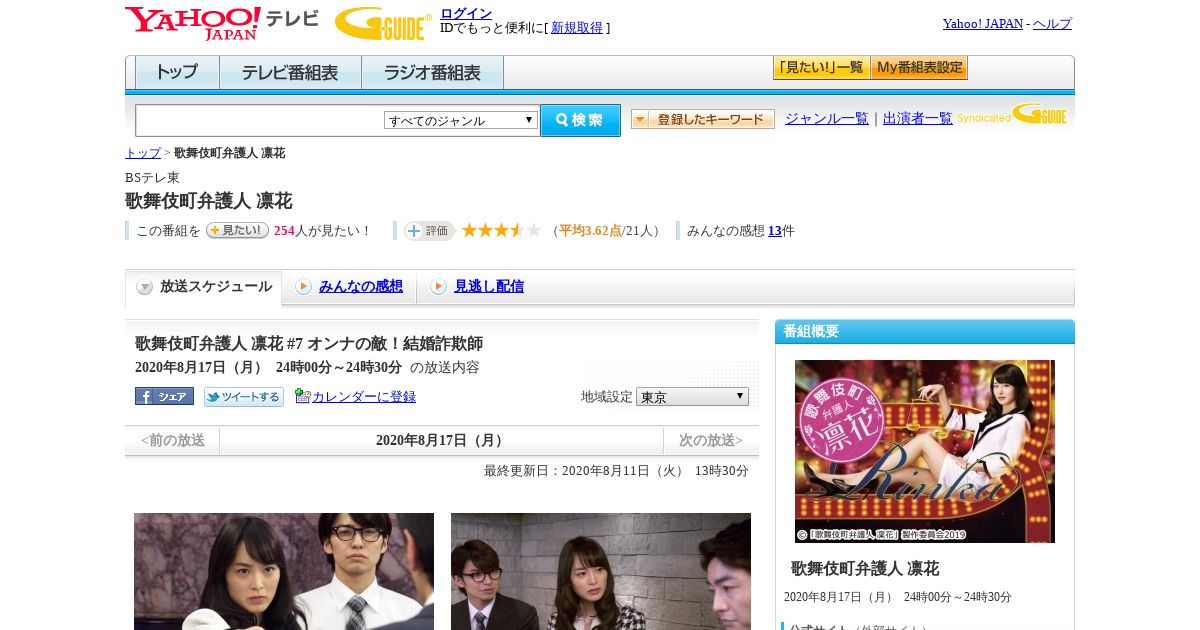Click the Twitter ツイートする button

[244, 397]
